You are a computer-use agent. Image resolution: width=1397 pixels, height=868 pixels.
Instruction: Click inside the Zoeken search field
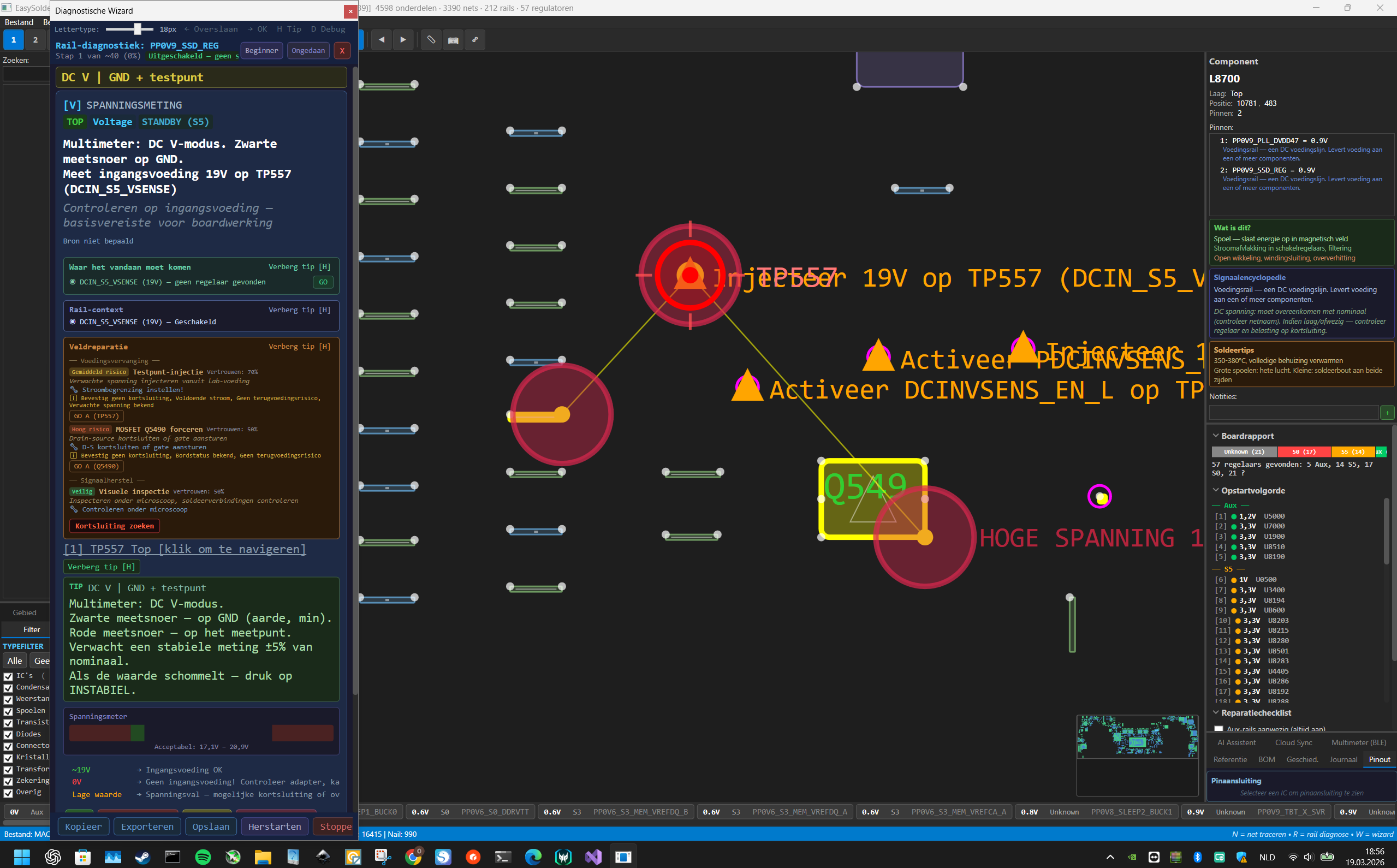click(26, 74)
